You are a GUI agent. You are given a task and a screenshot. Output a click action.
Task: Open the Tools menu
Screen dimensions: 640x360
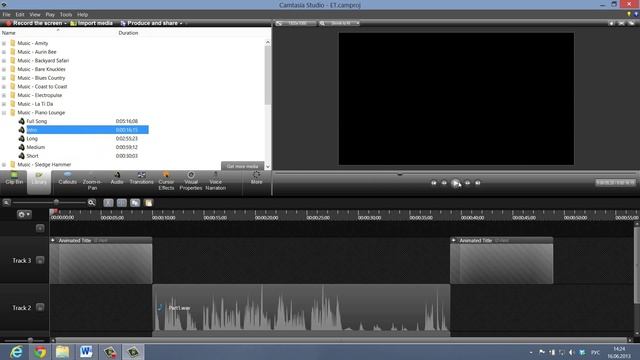66,14
